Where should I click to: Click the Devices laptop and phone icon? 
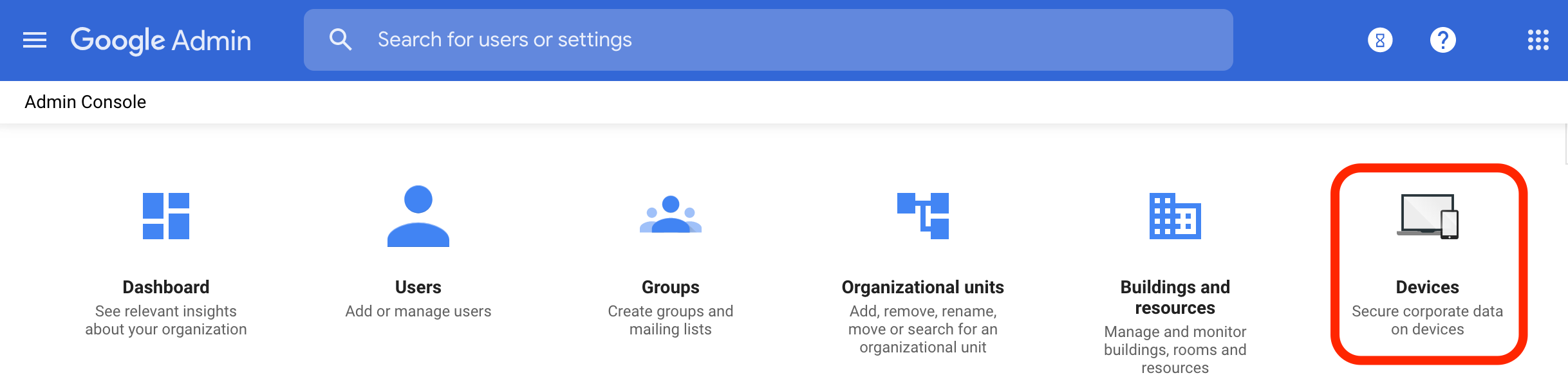(1428, 216)
